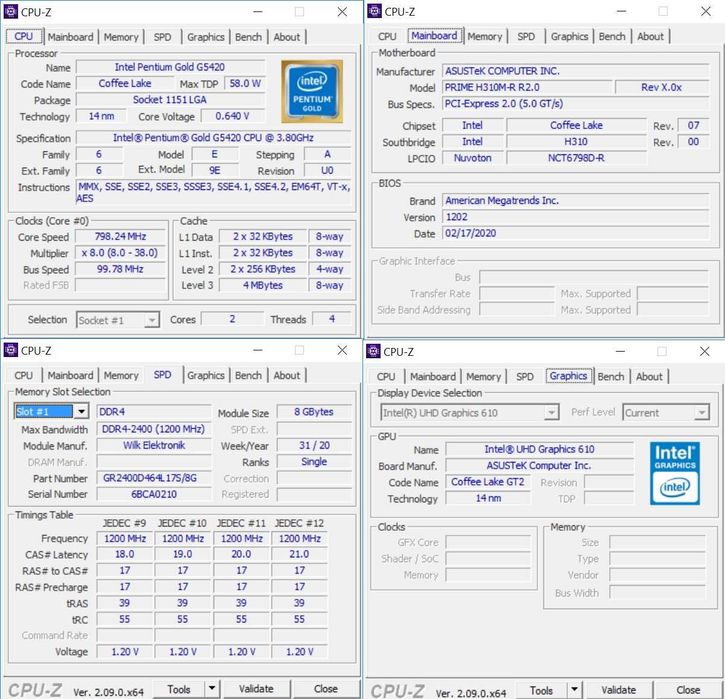The image size is (725, 699).
Task: Click the motherboard model PRIME H310M-R R2.0
Action: (x=527, y=87)
